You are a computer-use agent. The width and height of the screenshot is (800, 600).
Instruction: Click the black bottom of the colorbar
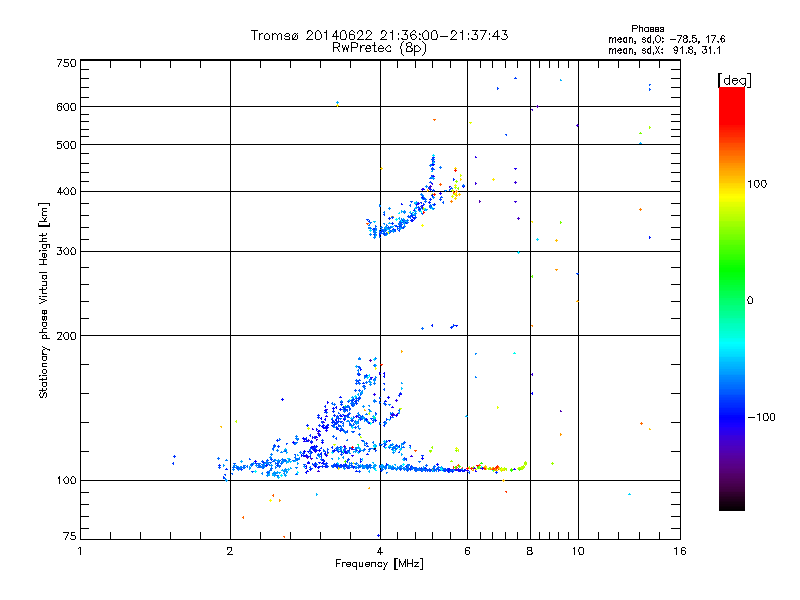coord(732,503)
